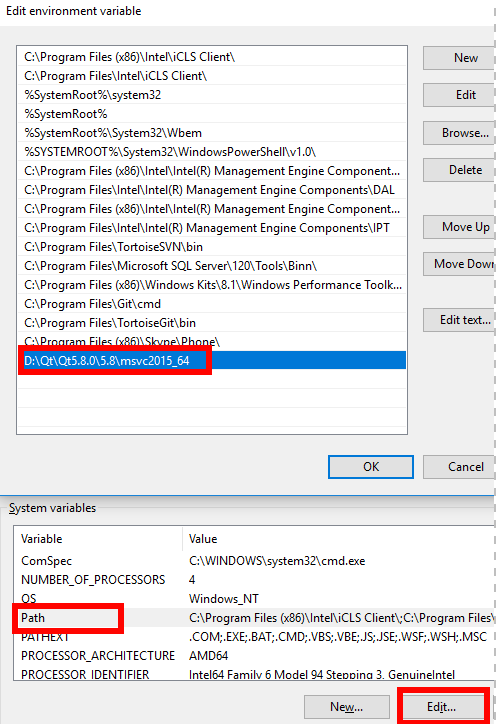Select the ComSpec system variable row
Viewport: 496px width, 724px height.
[x=254, y=561]
